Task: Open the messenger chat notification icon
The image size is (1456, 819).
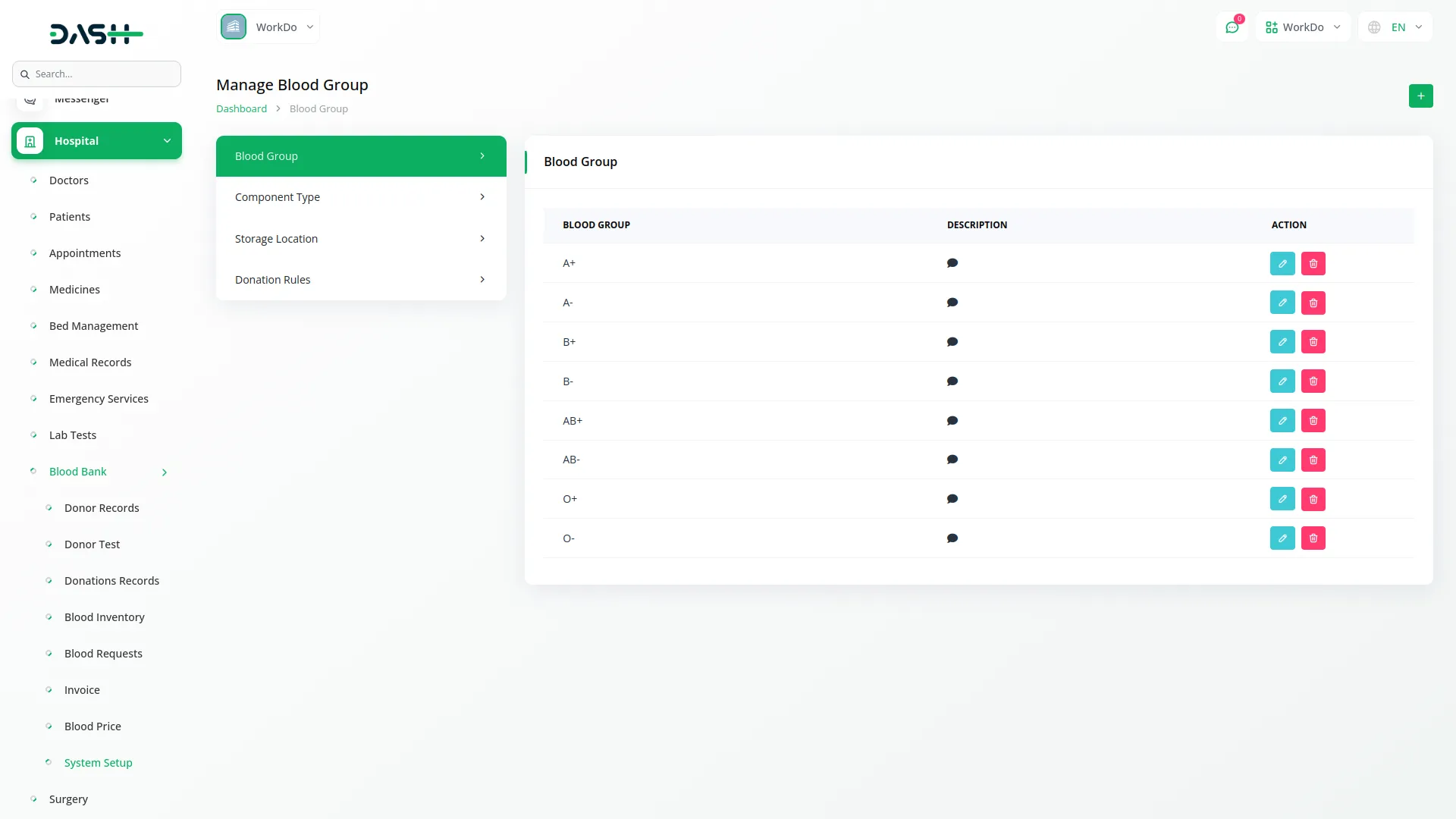Action: pos(1232,27)
